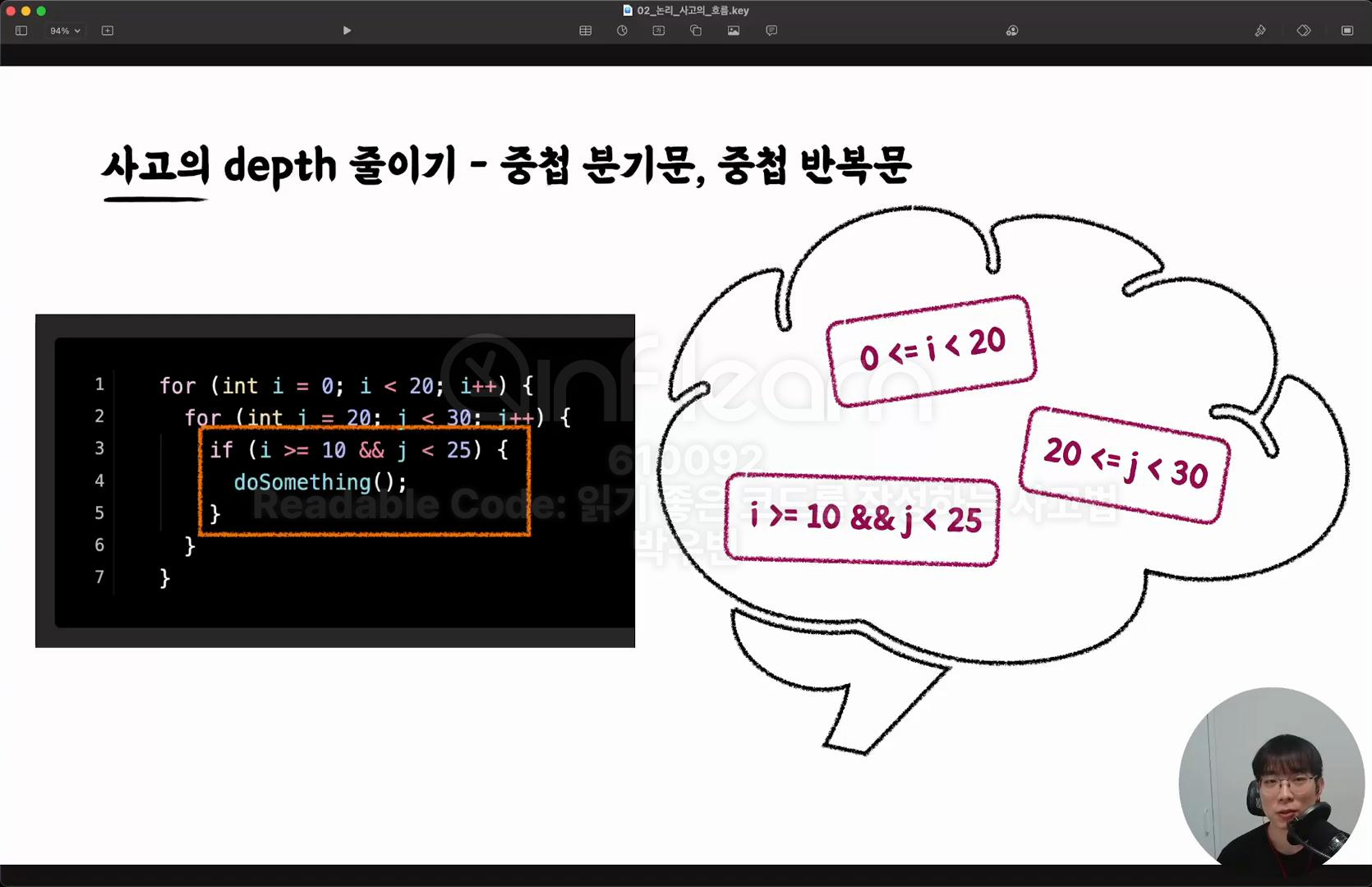The image size is (1372, 887).
Task: Open the Document inspector
Action: pos(1347,30)
